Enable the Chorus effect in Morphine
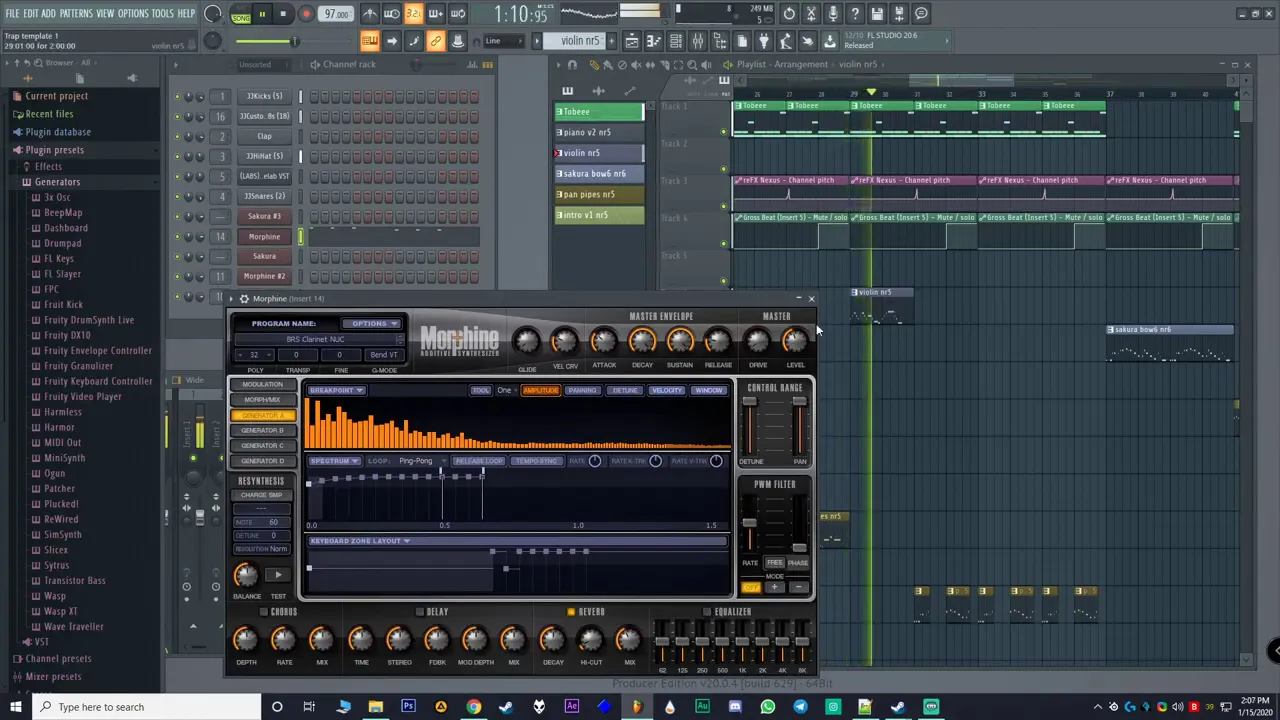1280x720 pixels. 263,612
